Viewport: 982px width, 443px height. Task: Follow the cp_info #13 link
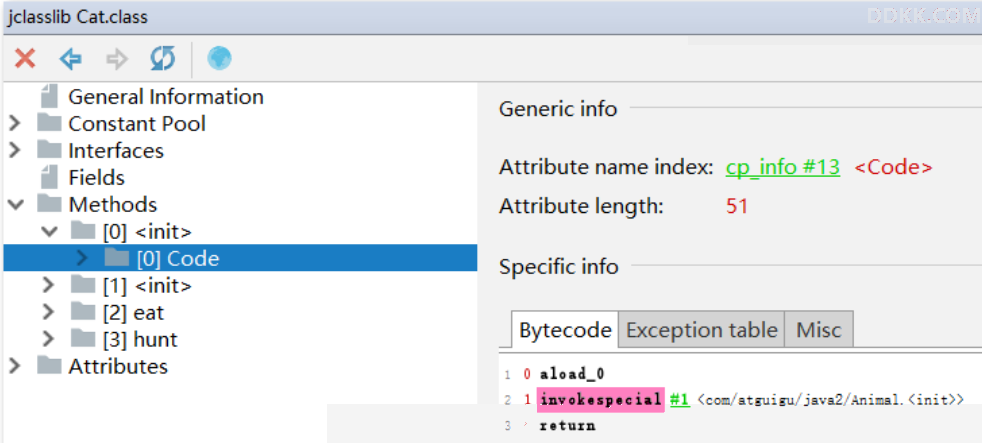(x=782, y=167)
